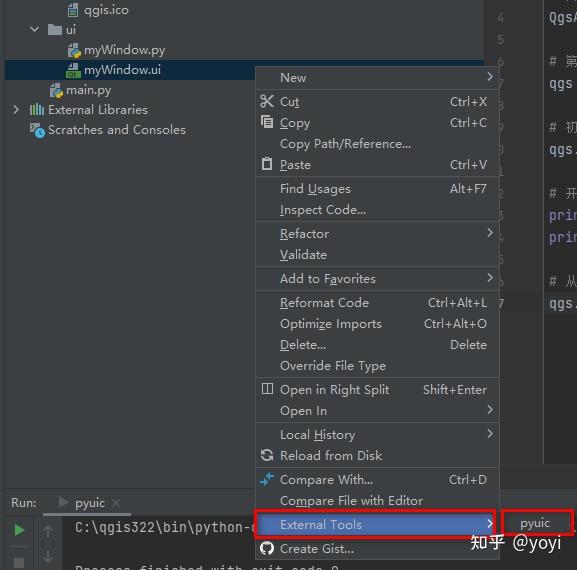The image size is (577, 570).
Task: Select pyuic from the External Tools submenu
Action: (535, 523)
